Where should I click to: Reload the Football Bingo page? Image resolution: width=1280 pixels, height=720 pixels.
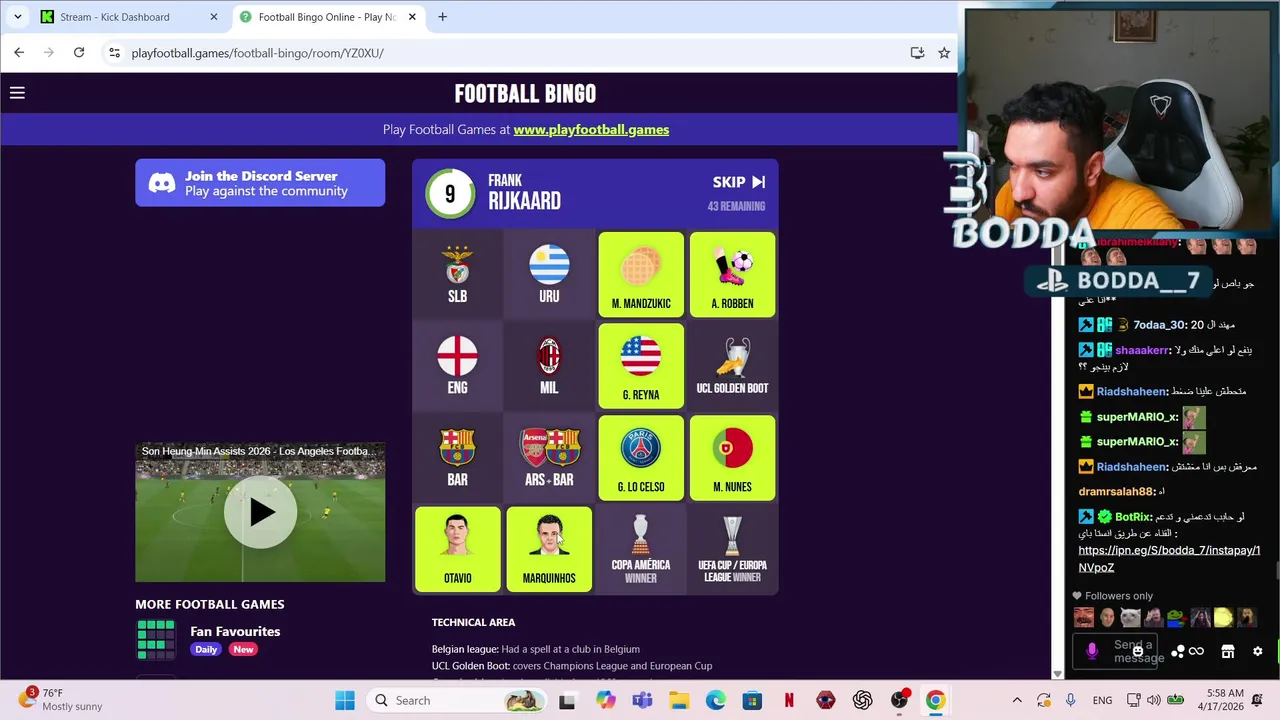click(79, 53)
